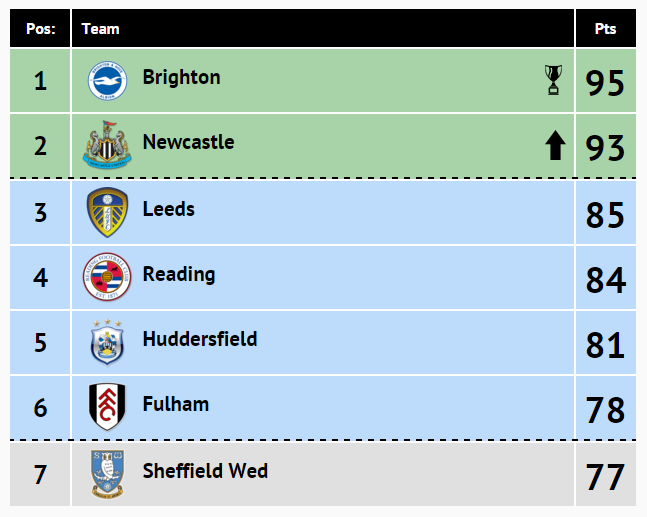Click the Fulham FC shield badge
The width and height of the screenshot is (647, 517).
click(x=107, y=407)
